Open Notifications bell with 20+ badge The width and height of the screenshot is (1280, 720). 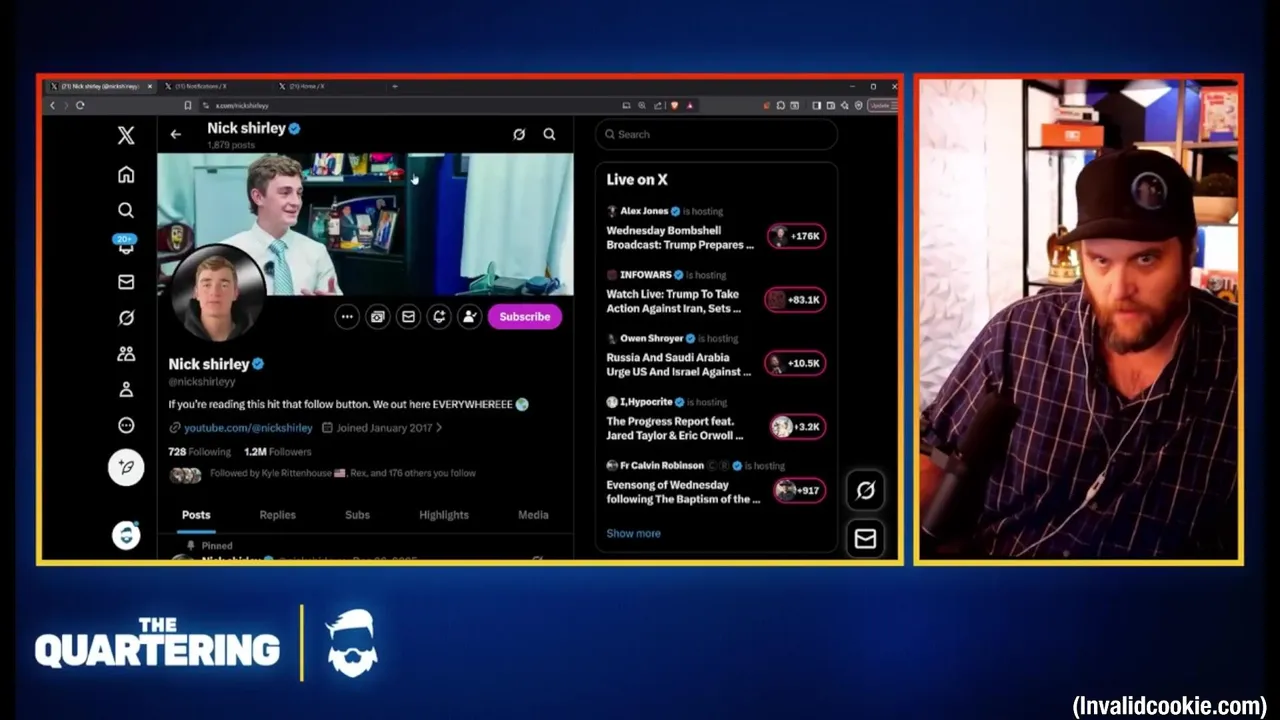pos(126,244)
